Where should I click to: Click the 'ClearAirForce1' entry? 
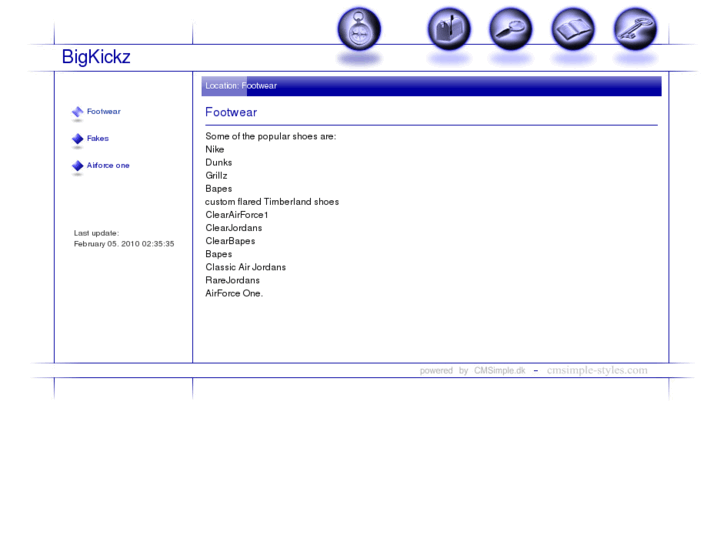(237, 215)
